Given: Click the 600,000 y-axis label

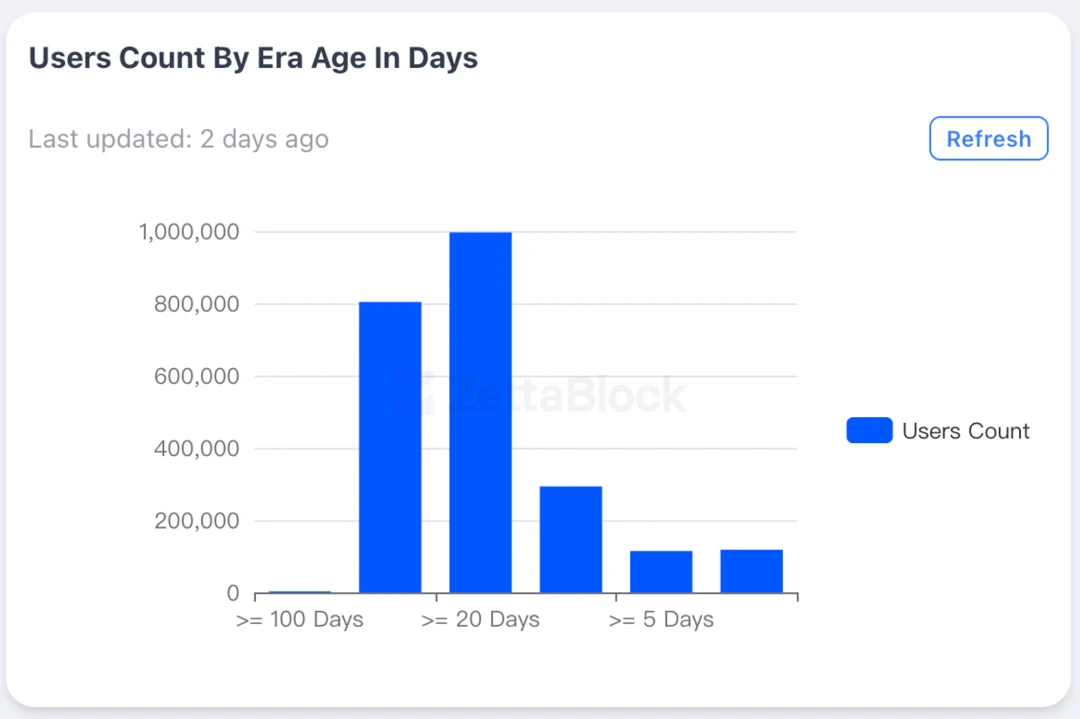Looking at the screenshot, I should [x=196, y=377].
